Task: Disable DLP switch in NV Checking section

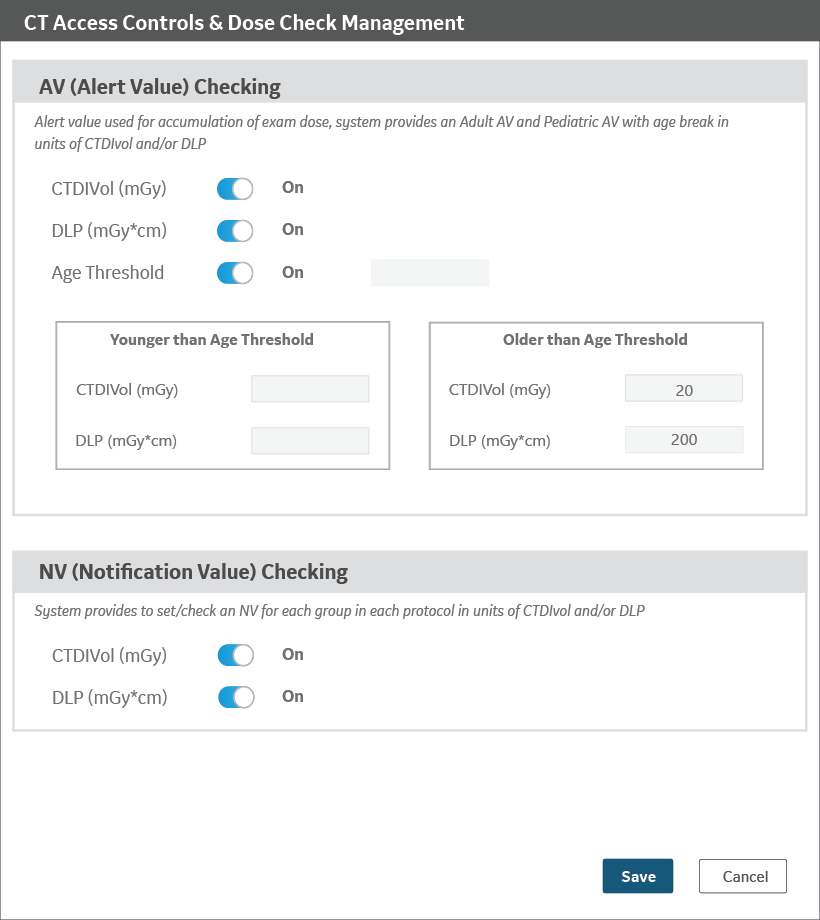Action: pos(235,698)
